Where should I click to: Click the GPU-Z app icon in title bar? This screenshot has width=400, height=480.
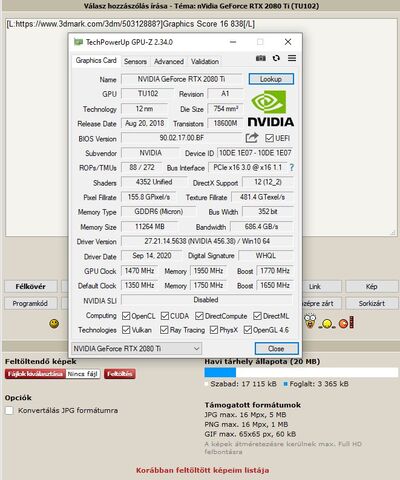click(78, 42)
